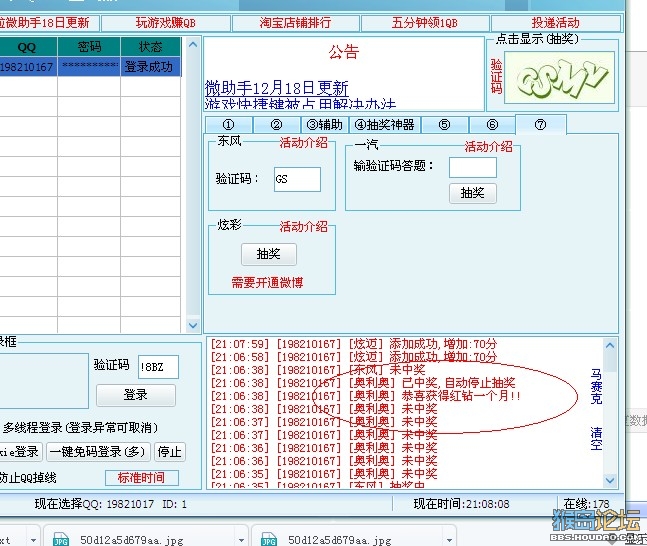Switch to tab ⑤

click(444, 125)
